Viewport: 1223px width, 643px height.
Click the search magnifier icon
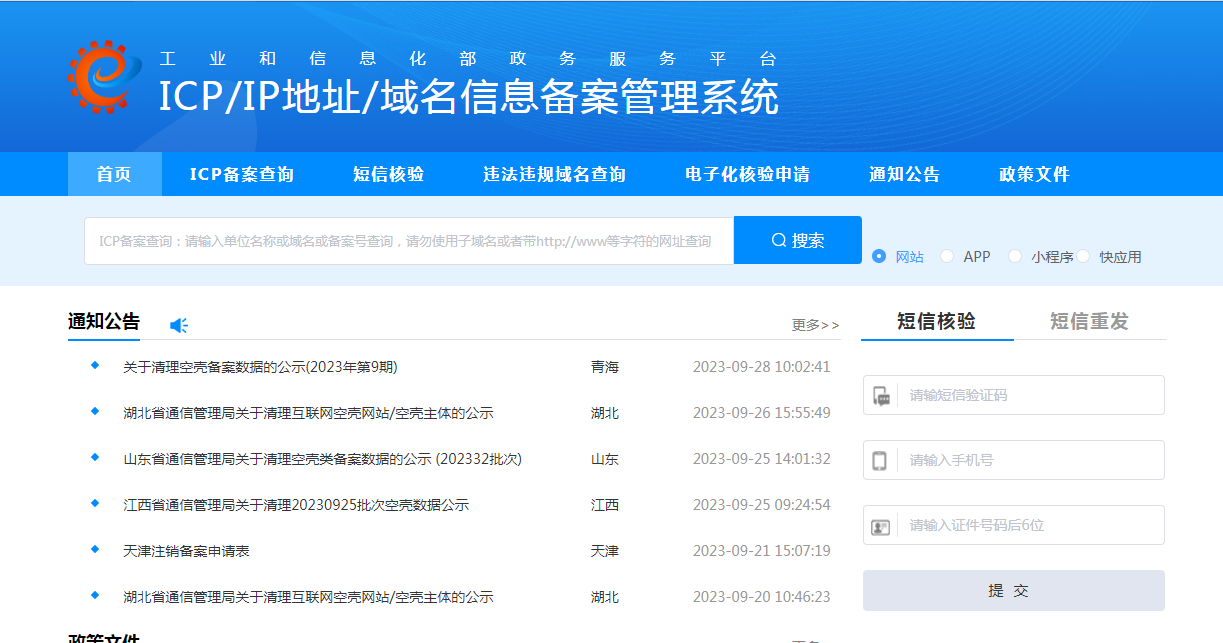pos(776,240)
